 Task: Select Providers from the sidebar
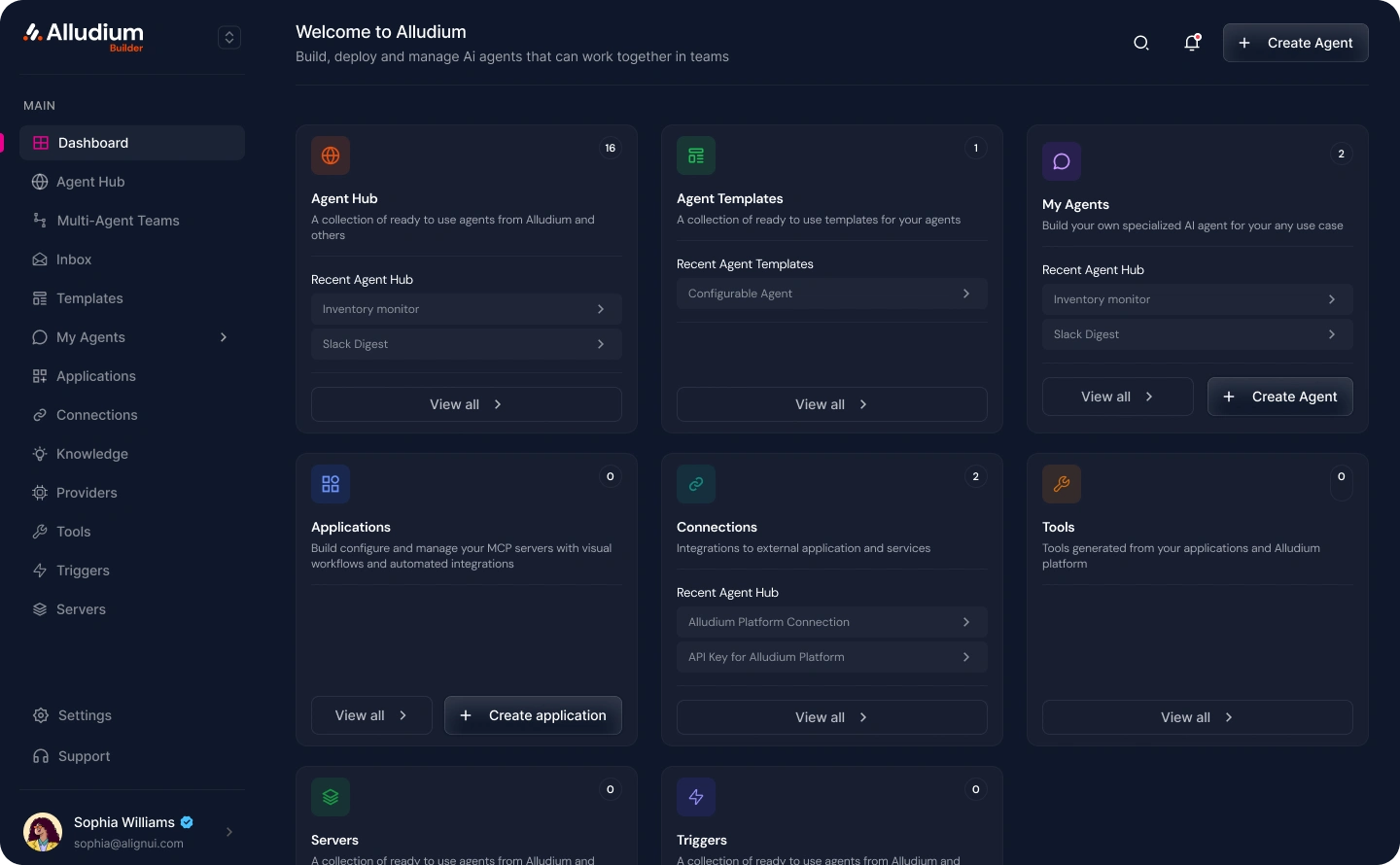(87, 493)
